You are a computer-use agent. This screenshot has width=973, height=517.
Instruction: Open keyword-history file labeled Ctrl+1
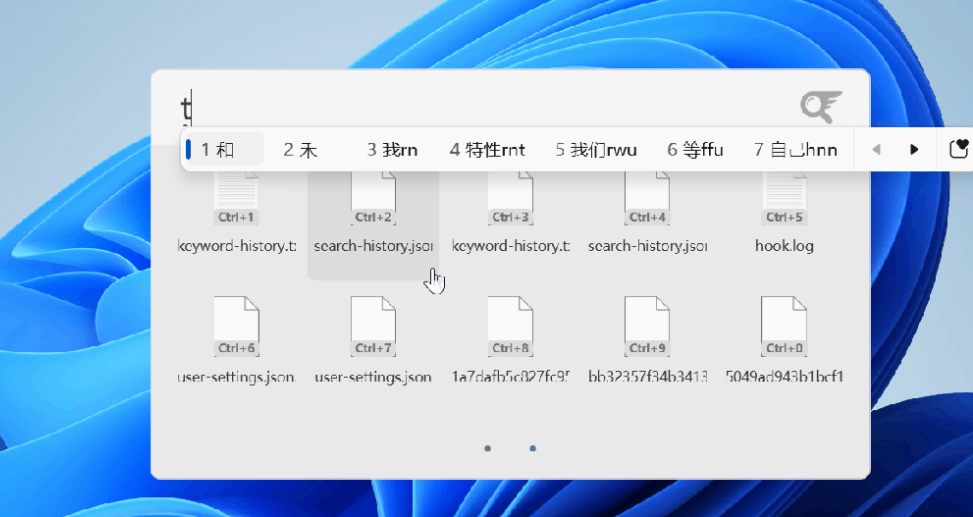point(236,212)
